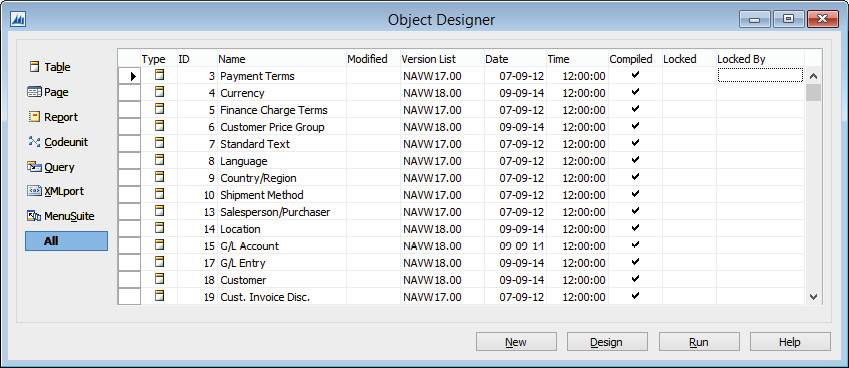
Task: Toggle the Compiled checkmark for Language
Action: [635, 160]
